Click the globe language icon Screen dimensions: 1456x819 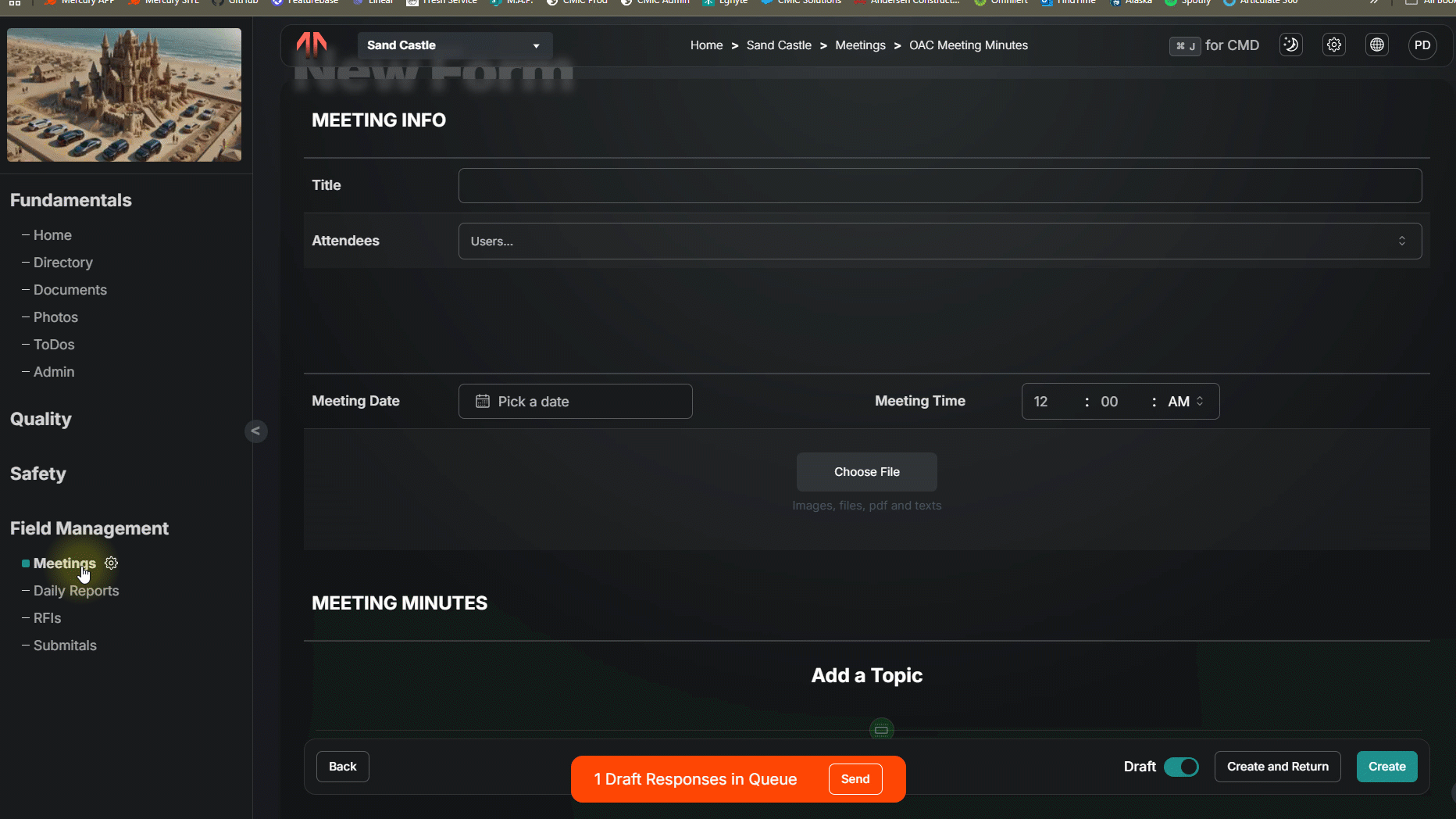(1376, 45)
